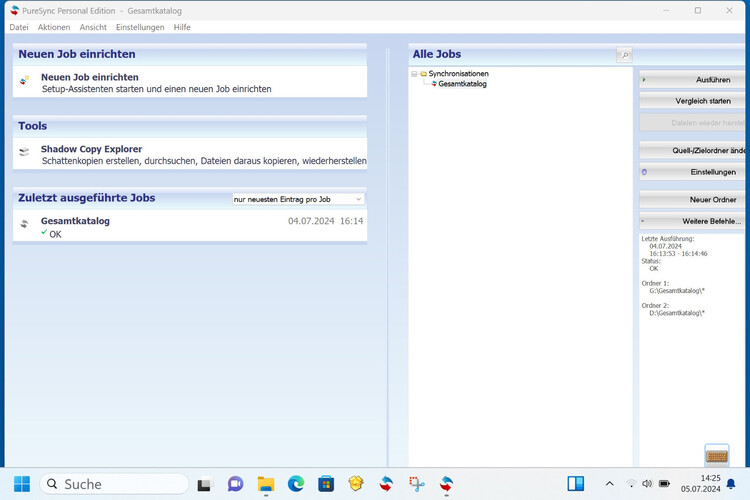Launch Microsoft Edge from taskbar
This screenshot has height=500, width=750.
[x=296, y=484]
